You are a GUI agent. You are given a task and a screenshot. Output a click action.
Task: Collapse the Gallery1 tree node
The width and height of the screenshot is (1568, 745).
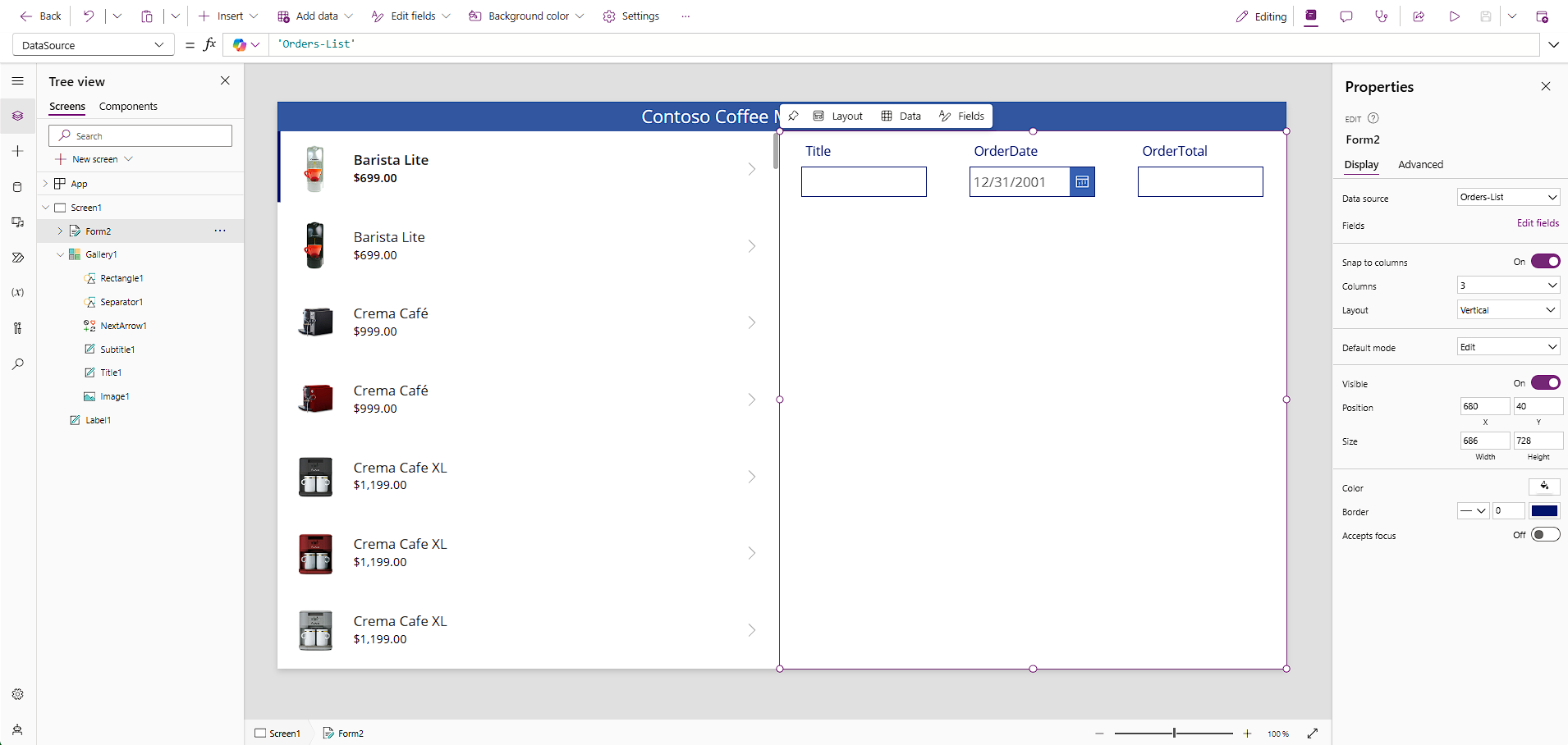point(60,254)
